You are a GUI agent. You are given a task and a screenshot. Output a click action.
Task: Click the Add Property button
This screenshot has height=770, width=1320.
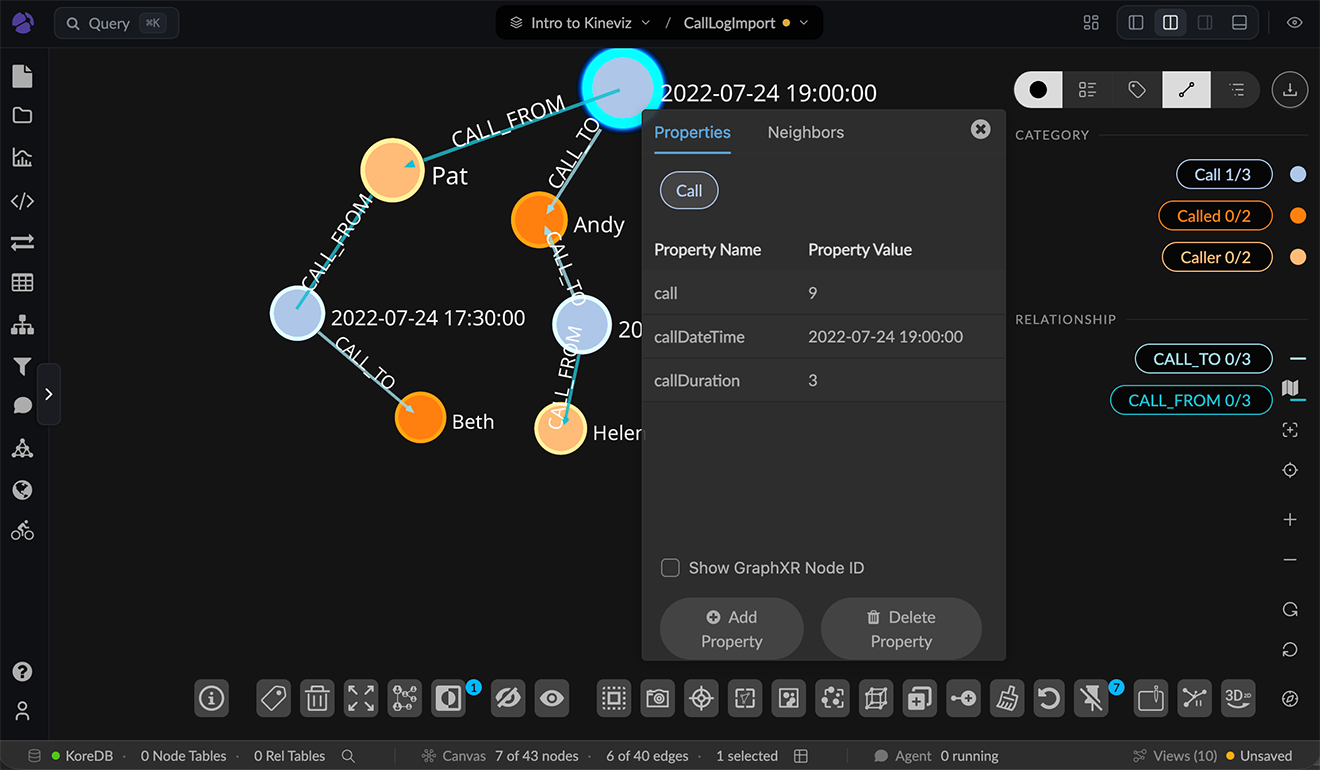[x=732, y=629]
